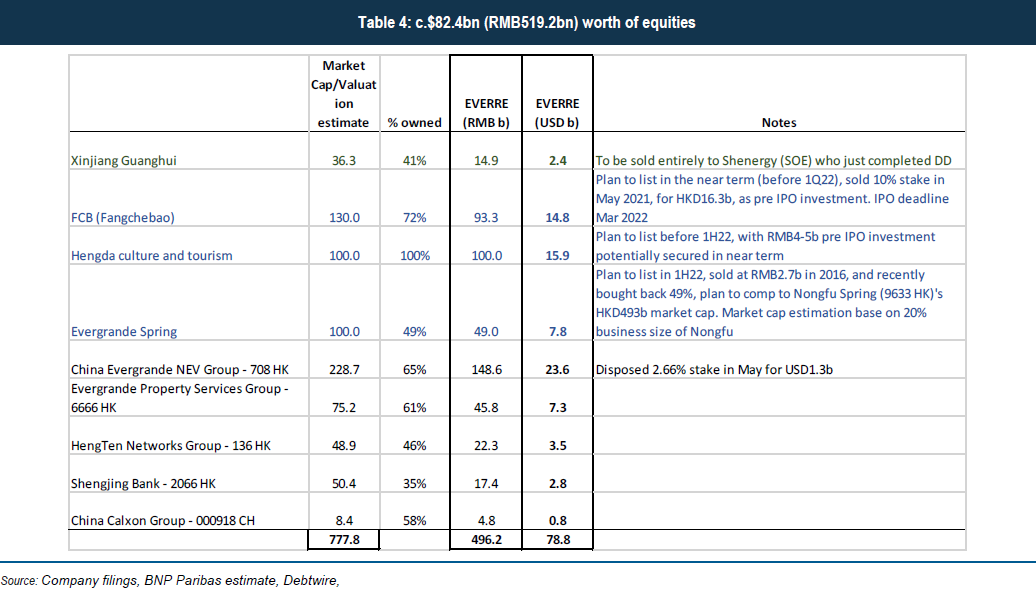This screenshot has width=1036, height=608.
Task: Select the Xinjiang Guanghui row label
Action: click(124, 161)
